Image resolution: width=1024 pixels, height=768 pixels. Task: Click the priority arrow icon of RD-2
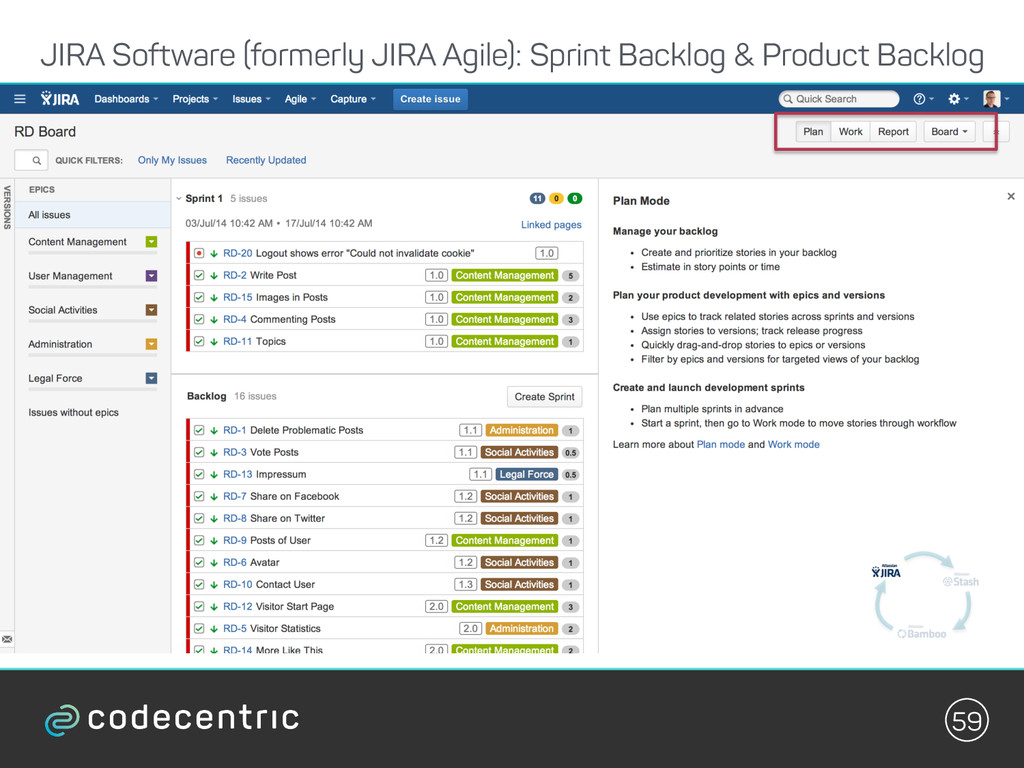pyautogui.click(x=214, y=276)
